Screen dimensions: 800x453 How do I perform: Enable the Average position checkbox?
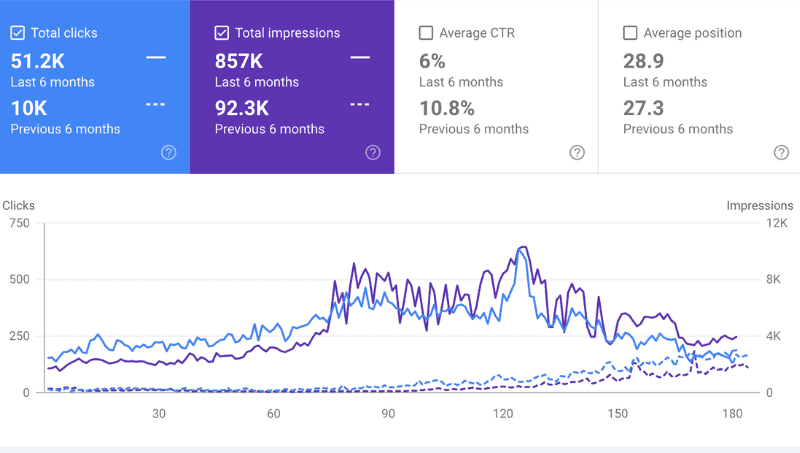click(x=630, y=33)
